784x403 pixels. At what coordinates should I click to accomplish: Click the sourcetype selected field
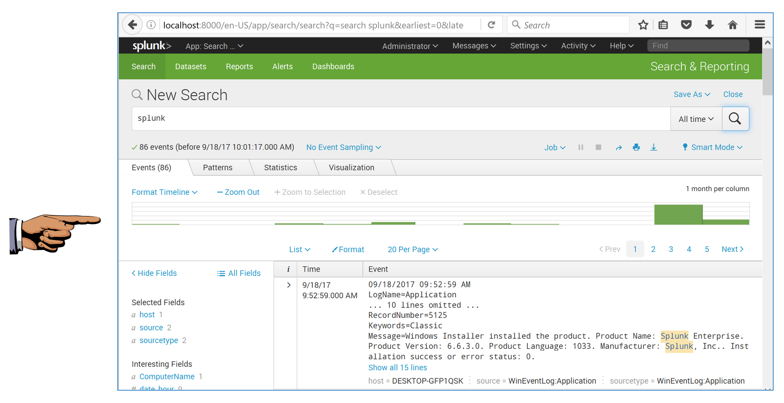pos(158,340)
